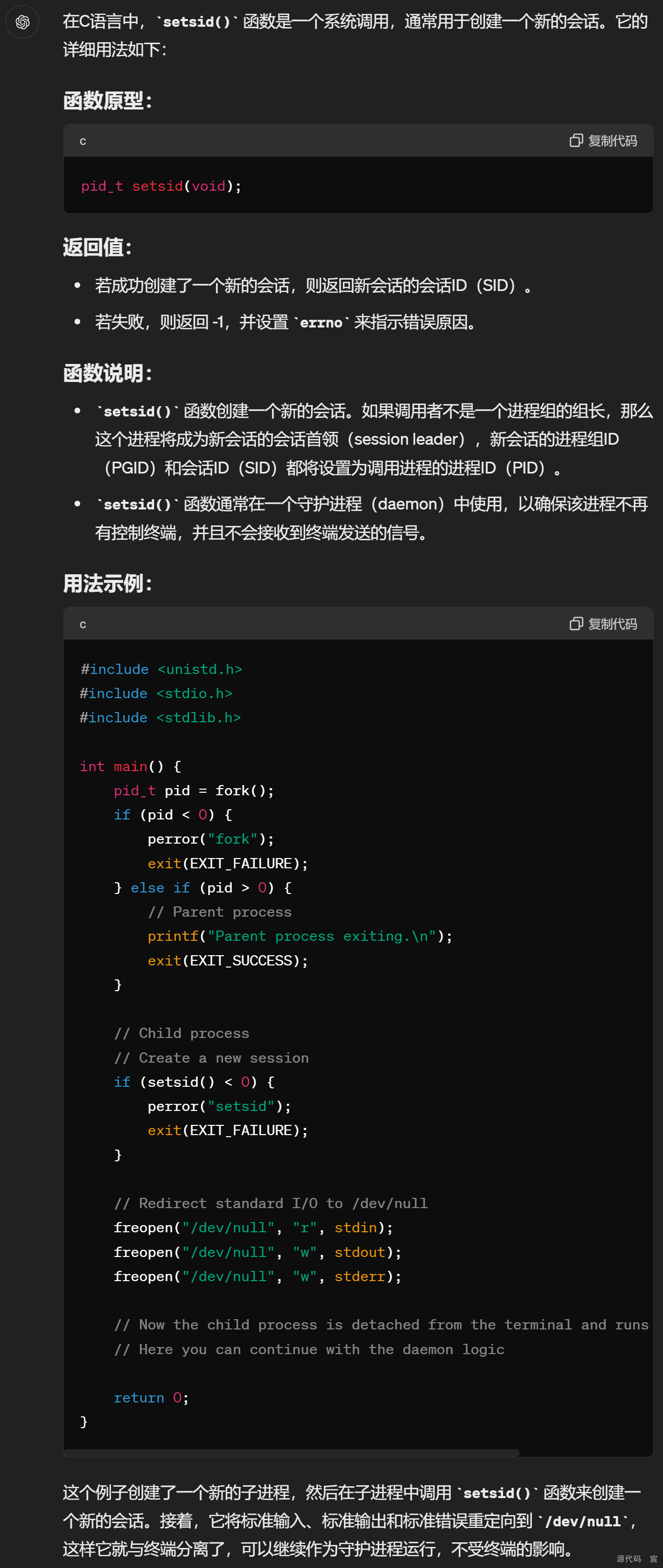The image size is (663, 1568).
Task: Click the freopen stdout line
Action: click(257, 1252)
